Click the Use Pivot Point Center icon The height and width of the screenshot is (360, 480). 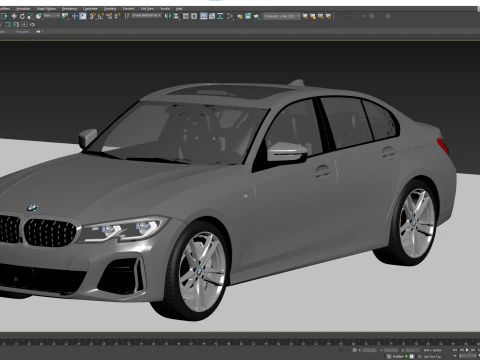pyautogui.click(x=65, y=16)
